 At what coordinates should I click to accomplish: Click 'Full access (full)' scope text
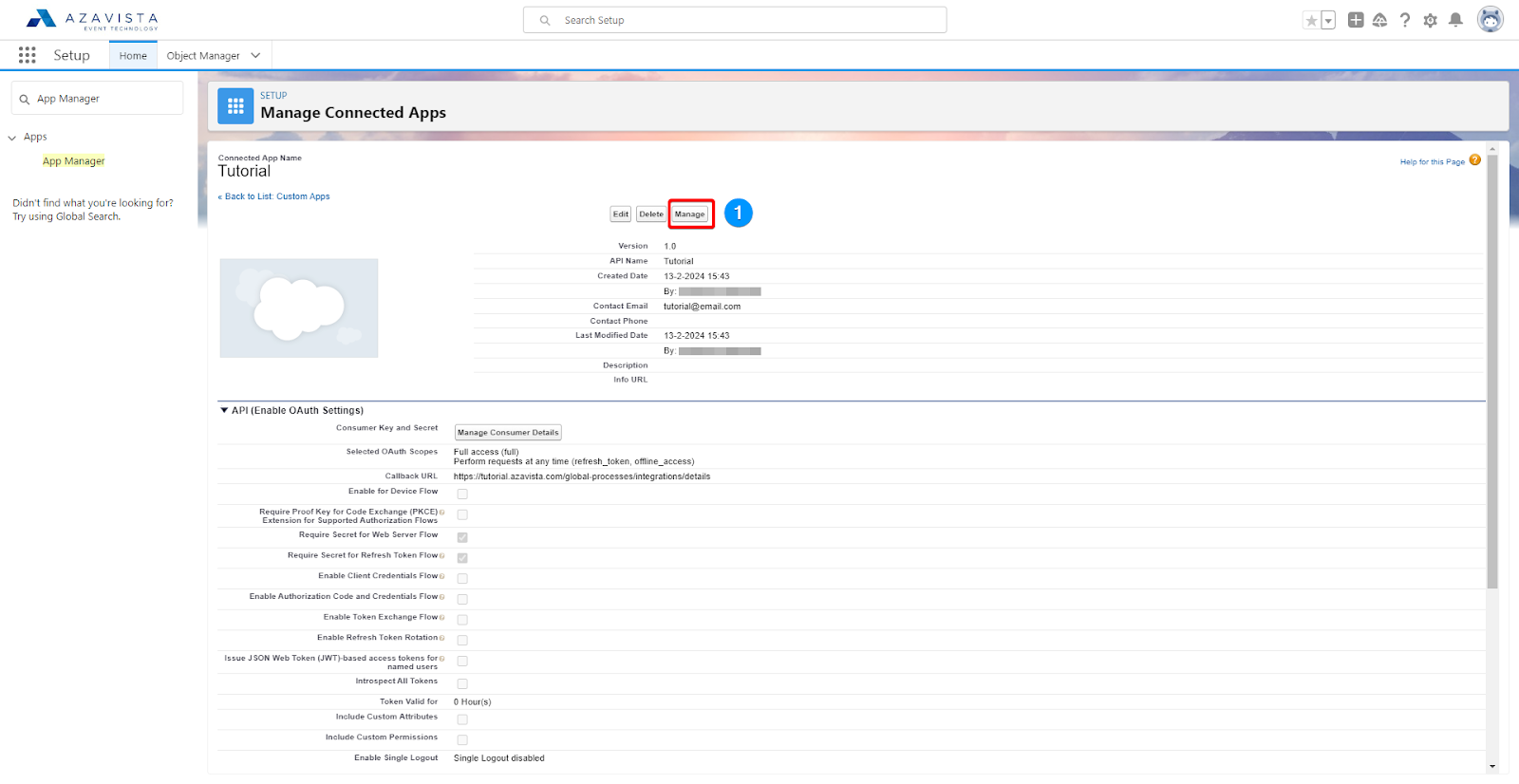click(486, 452)
